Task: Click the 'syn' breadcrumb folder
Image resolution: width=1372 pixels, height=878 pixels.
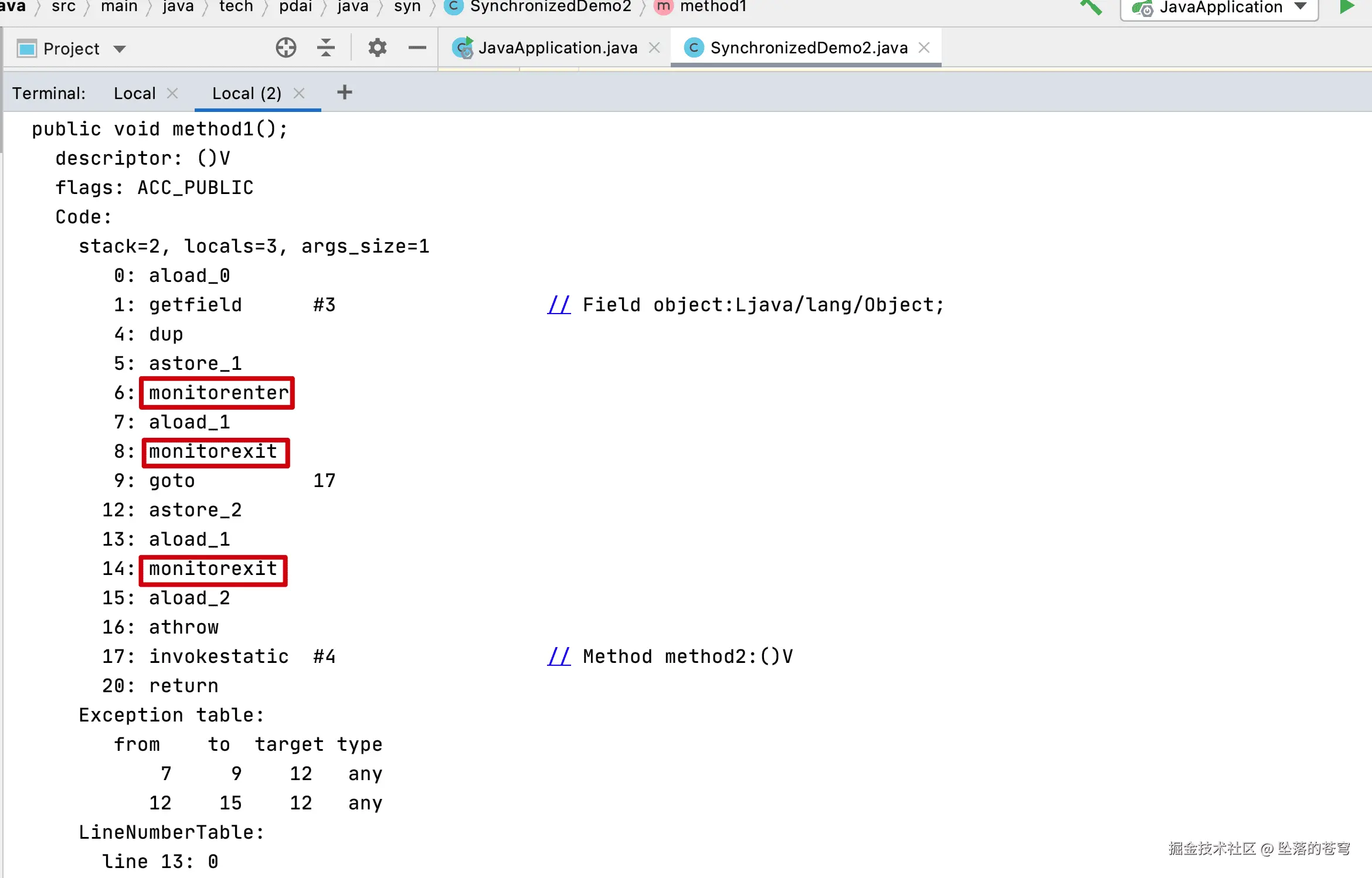Action: point(407,7)
